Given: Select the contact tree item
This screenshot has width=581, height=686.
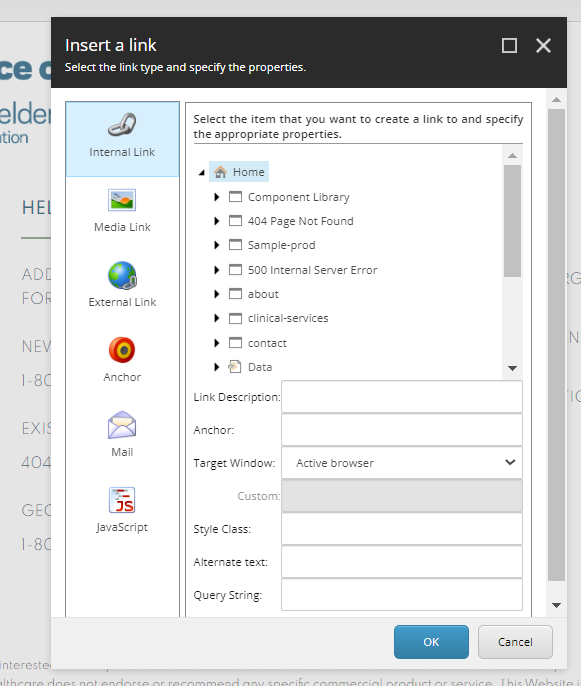Looking at the screenshot, I should click(267, 343).
